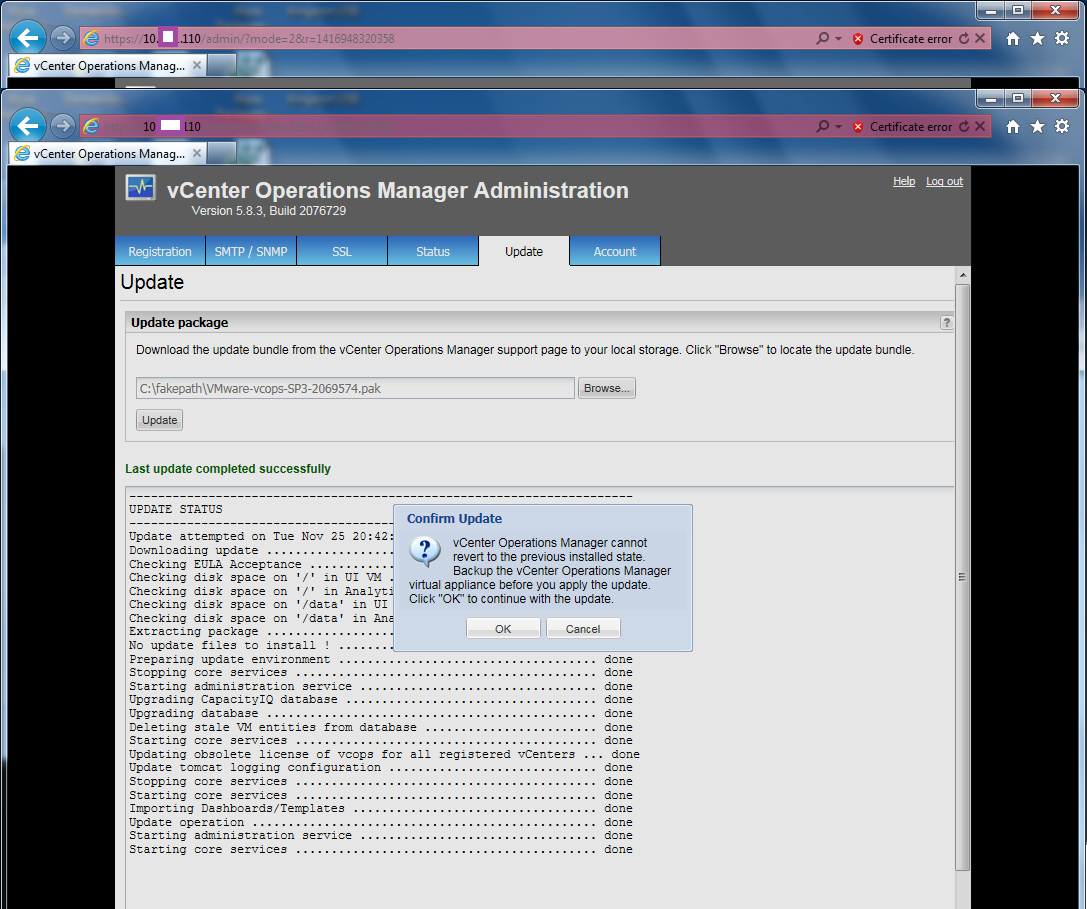Click 'Last update completed successfully' text
1087x909 pixels.
click(228, 469)
